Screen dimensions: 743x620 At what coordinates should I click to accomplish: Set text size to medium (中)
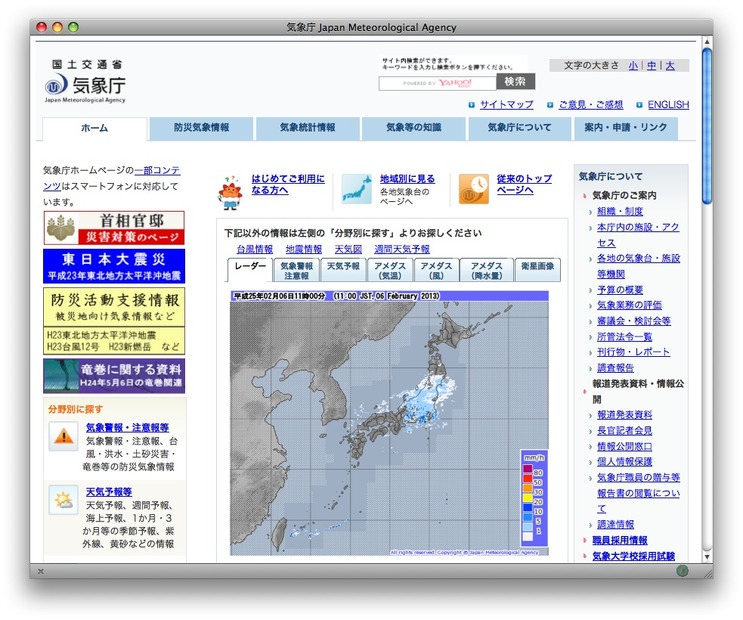[652, 65]
